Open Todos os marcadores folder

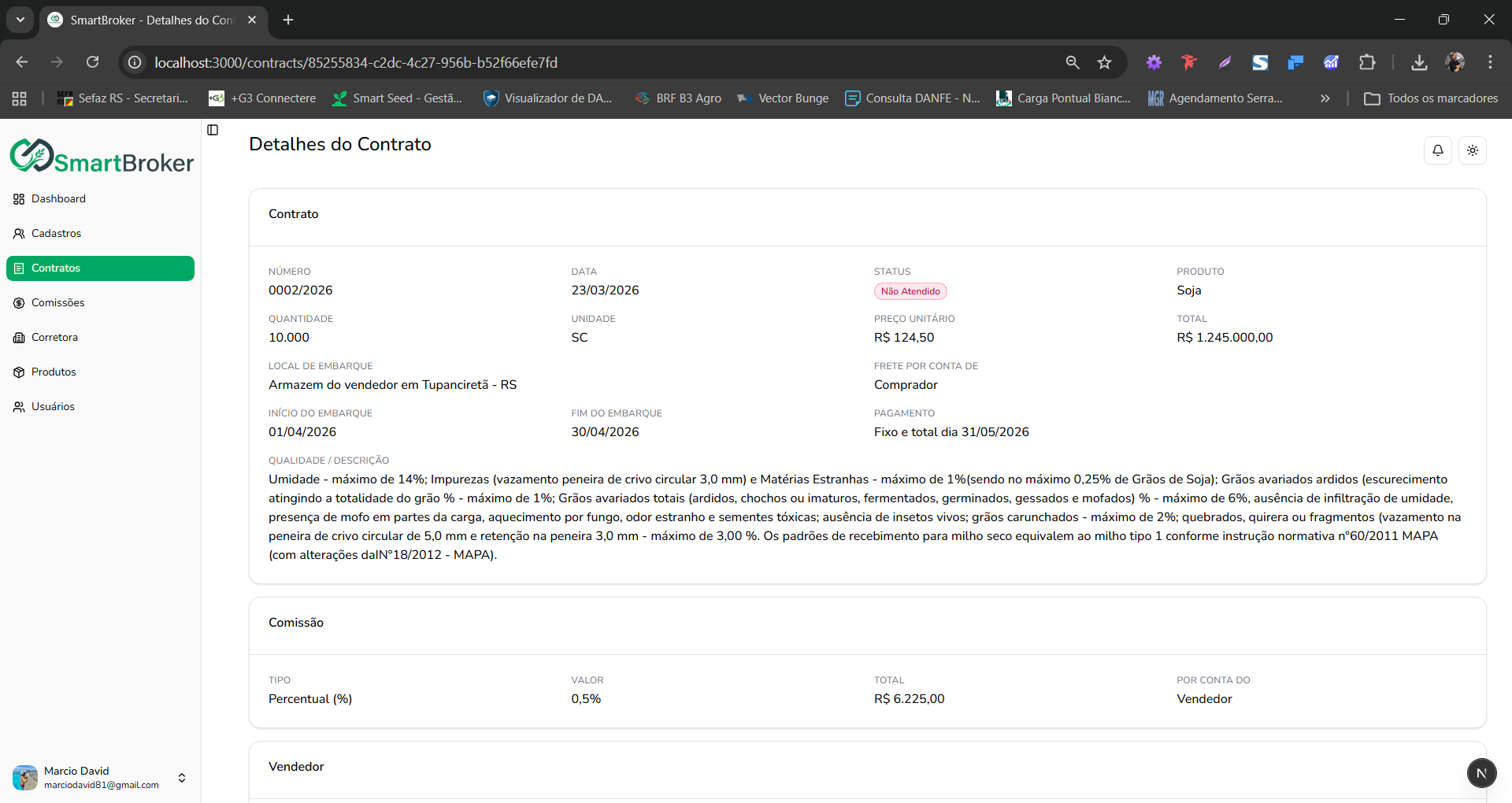(x=1431, y=98)
